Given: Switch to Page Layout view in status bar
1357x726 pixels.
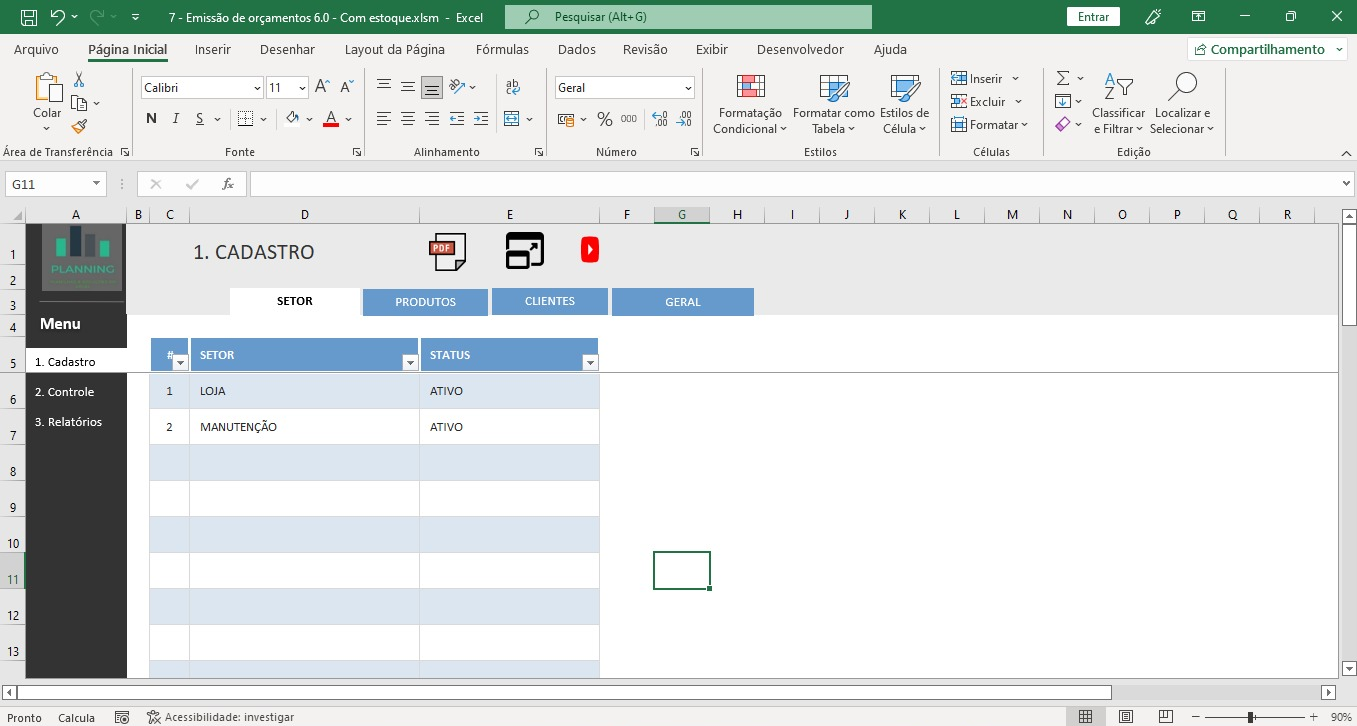Looking at the screenshot, I should point(1125,717).
